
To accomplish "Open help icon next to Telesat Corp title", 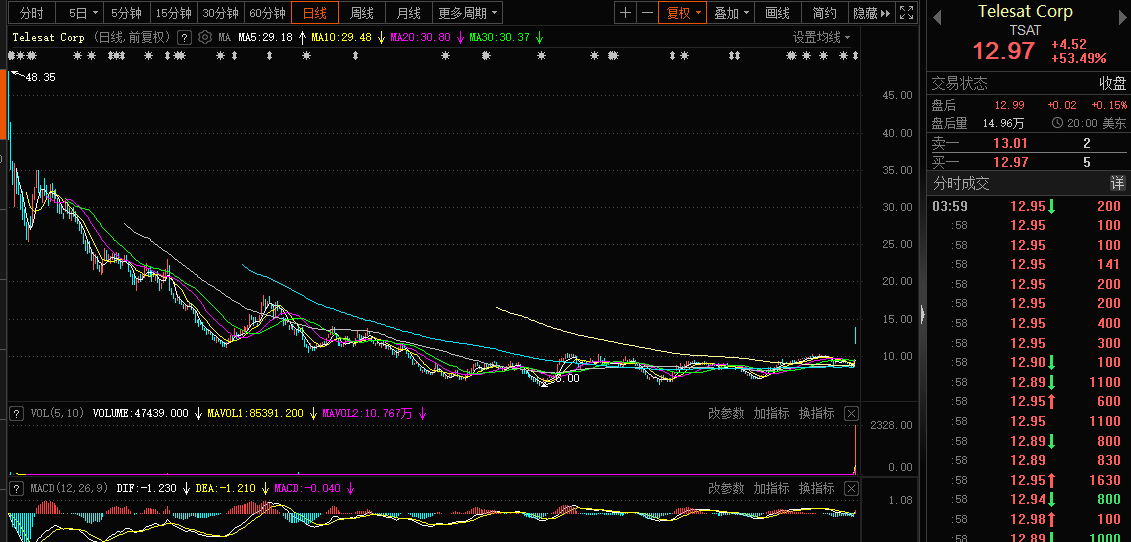I will (185, 38).
